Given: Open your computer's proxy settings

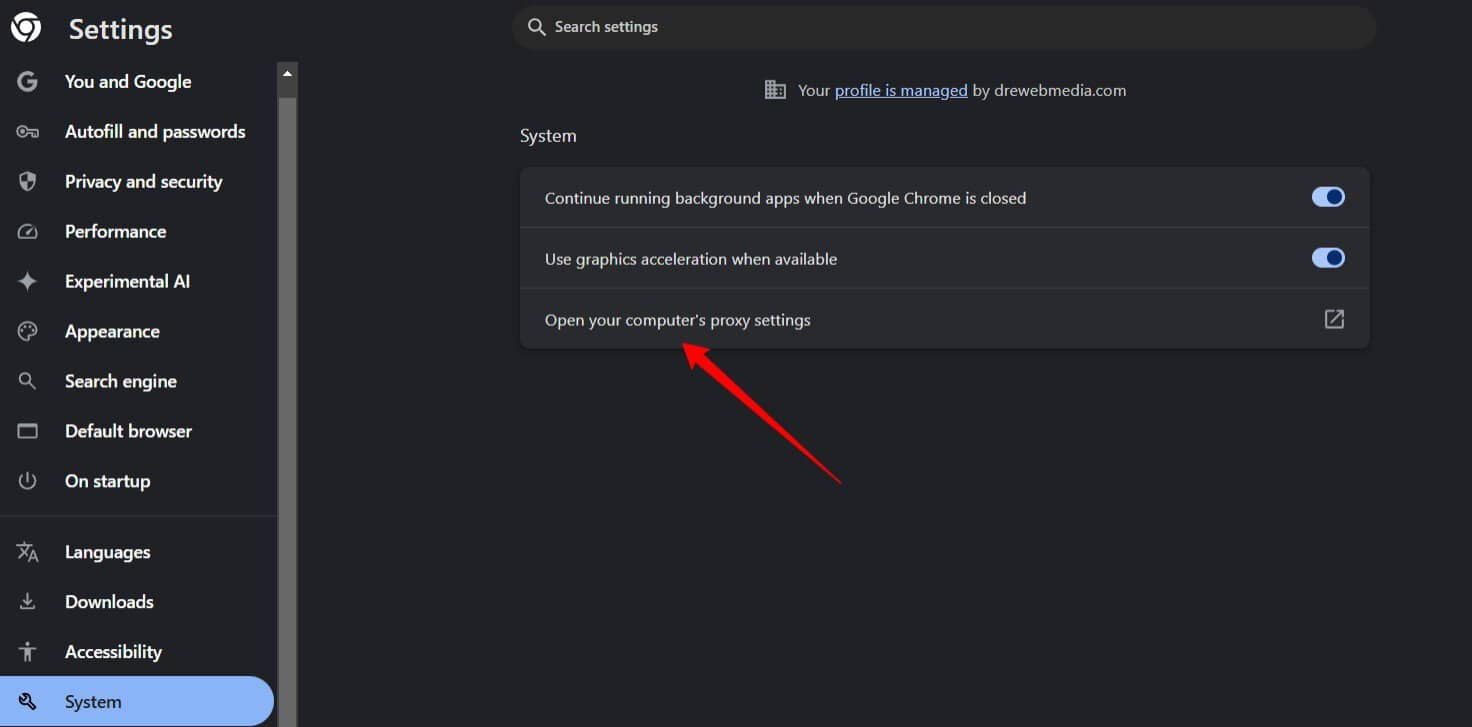Looking at the screenshot, I should (678, 319).
